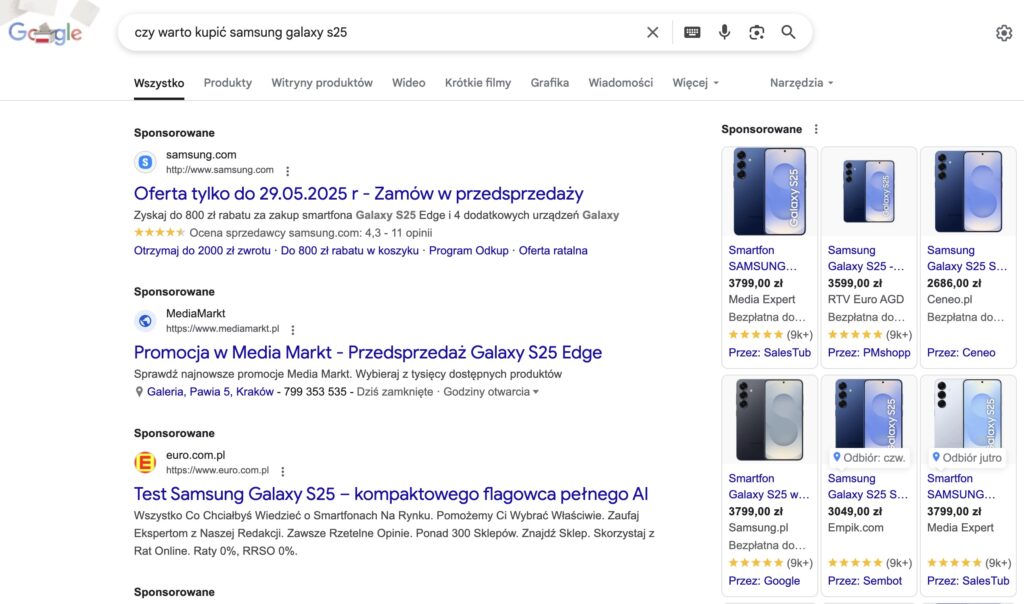This screenshot has width=1024, height=604.
Task: Open the Krótkie filmy tab
Action: [478, 83]
